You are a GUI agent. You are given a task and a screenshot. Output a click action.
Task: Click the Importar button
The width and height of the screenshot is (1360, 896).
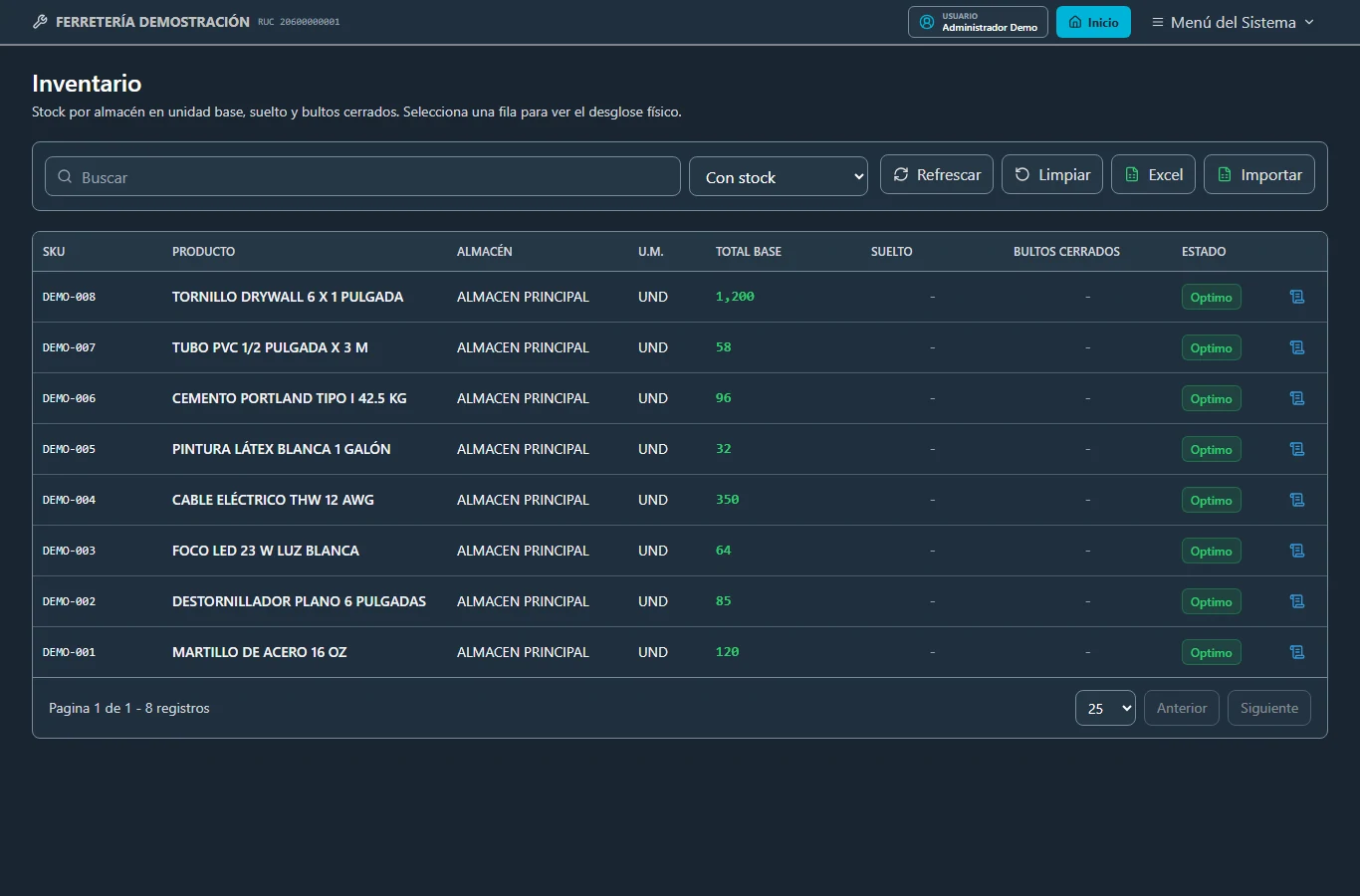pyautogui.click(x=1259, y=174)
